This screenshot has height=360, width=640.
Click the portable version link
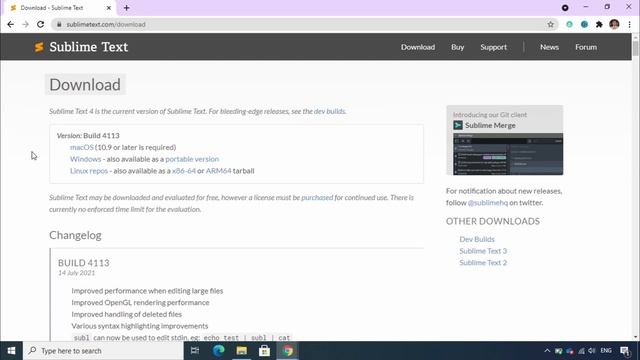(192, 159)
